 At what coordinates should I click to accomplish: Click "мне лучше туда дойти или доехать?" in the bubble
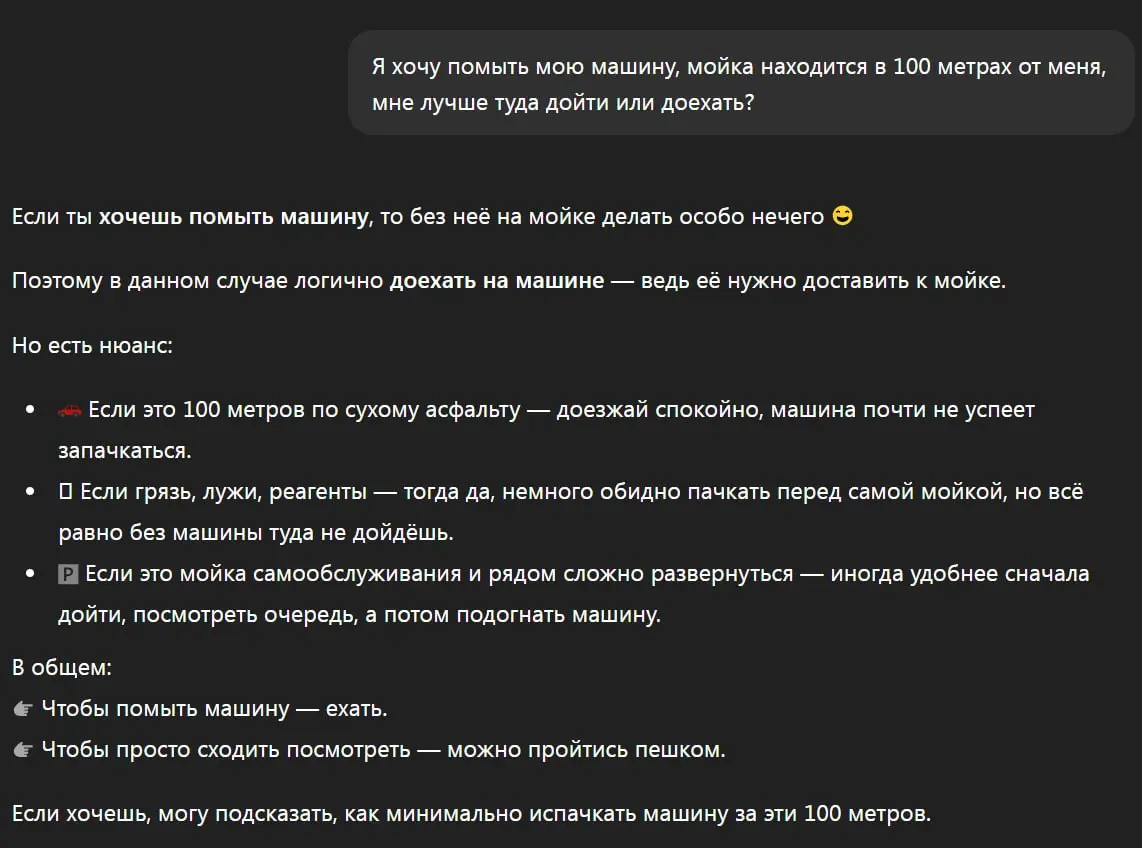pyautogui.click(x=563, y=103)
